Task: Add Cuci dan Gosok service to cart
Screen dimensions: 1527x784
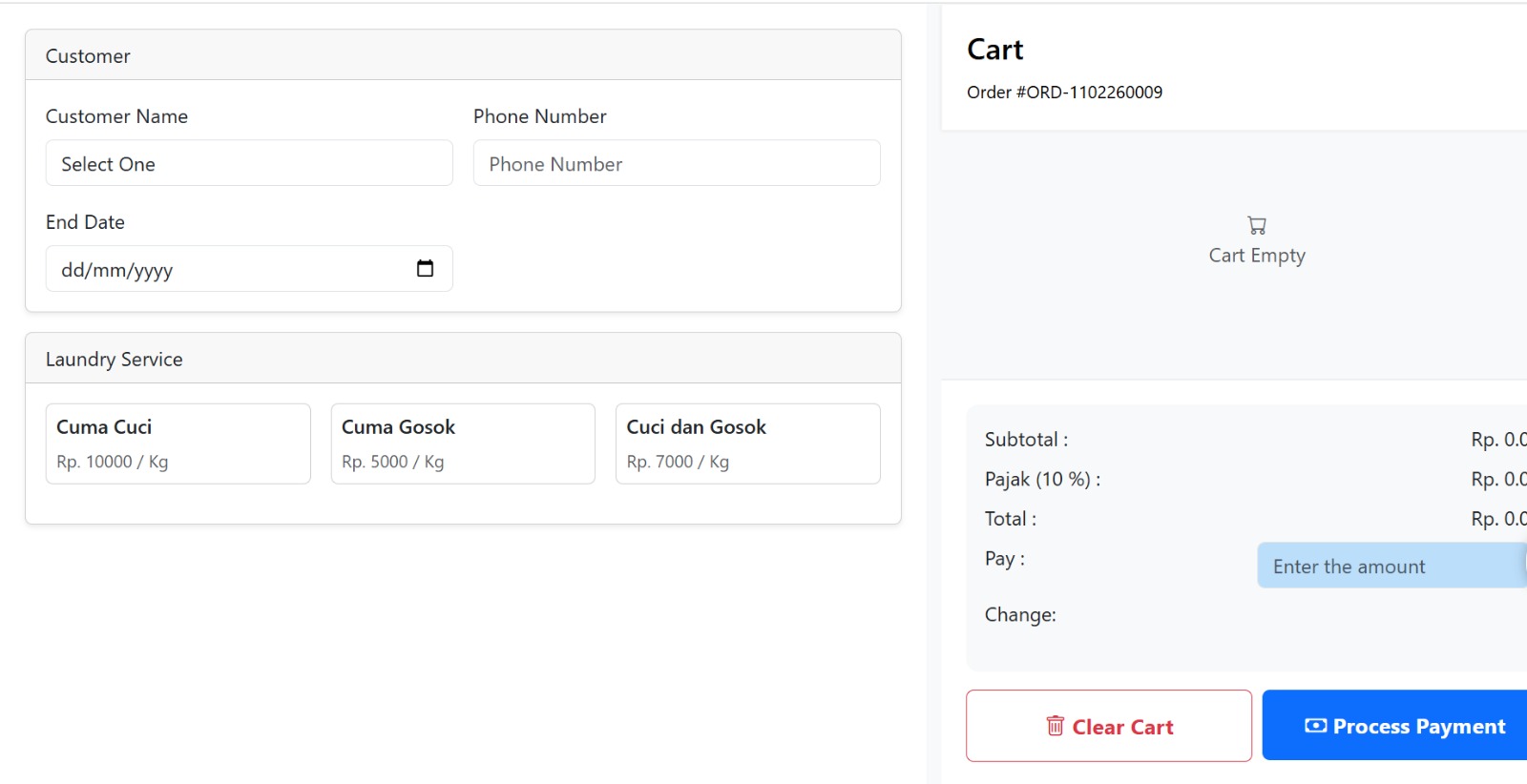Action: click(748, 444)
